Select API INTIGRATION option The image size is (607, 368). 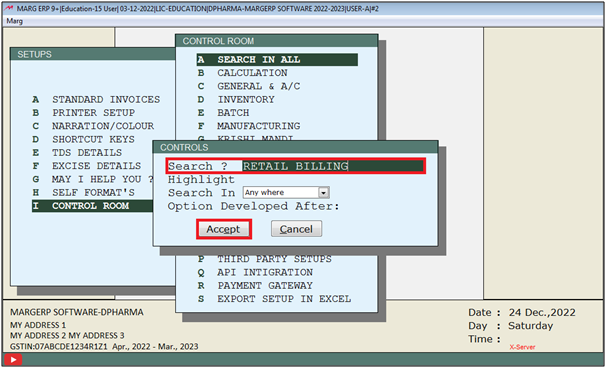click(x=265, y=272)
